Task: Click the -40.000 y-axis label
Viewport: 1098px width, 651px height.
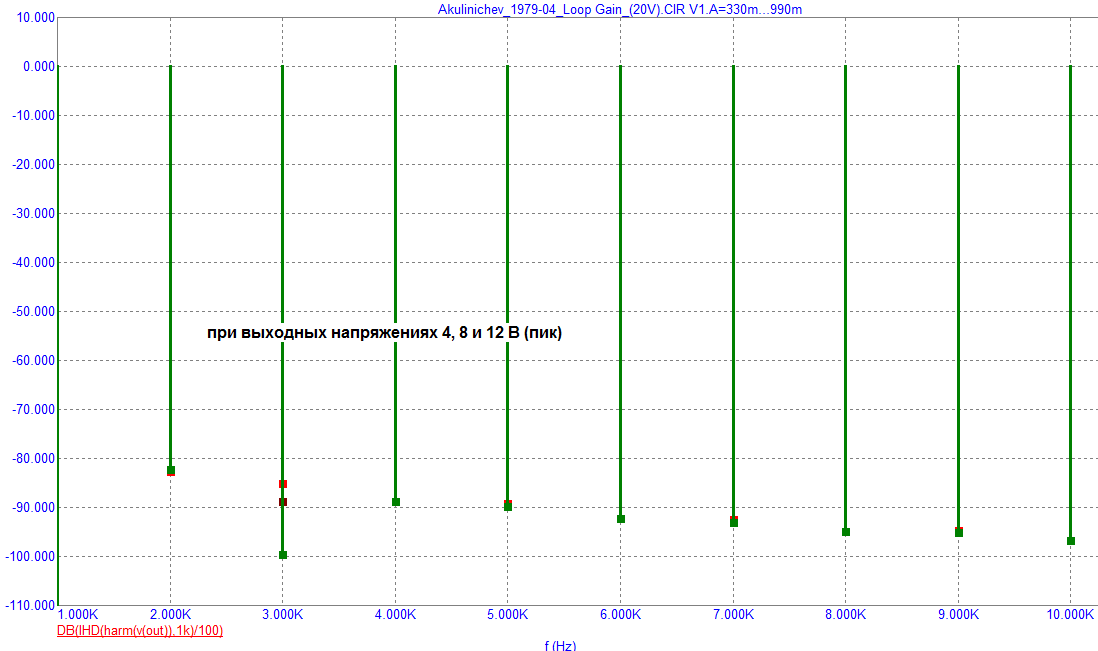Action: coord(34,262)
